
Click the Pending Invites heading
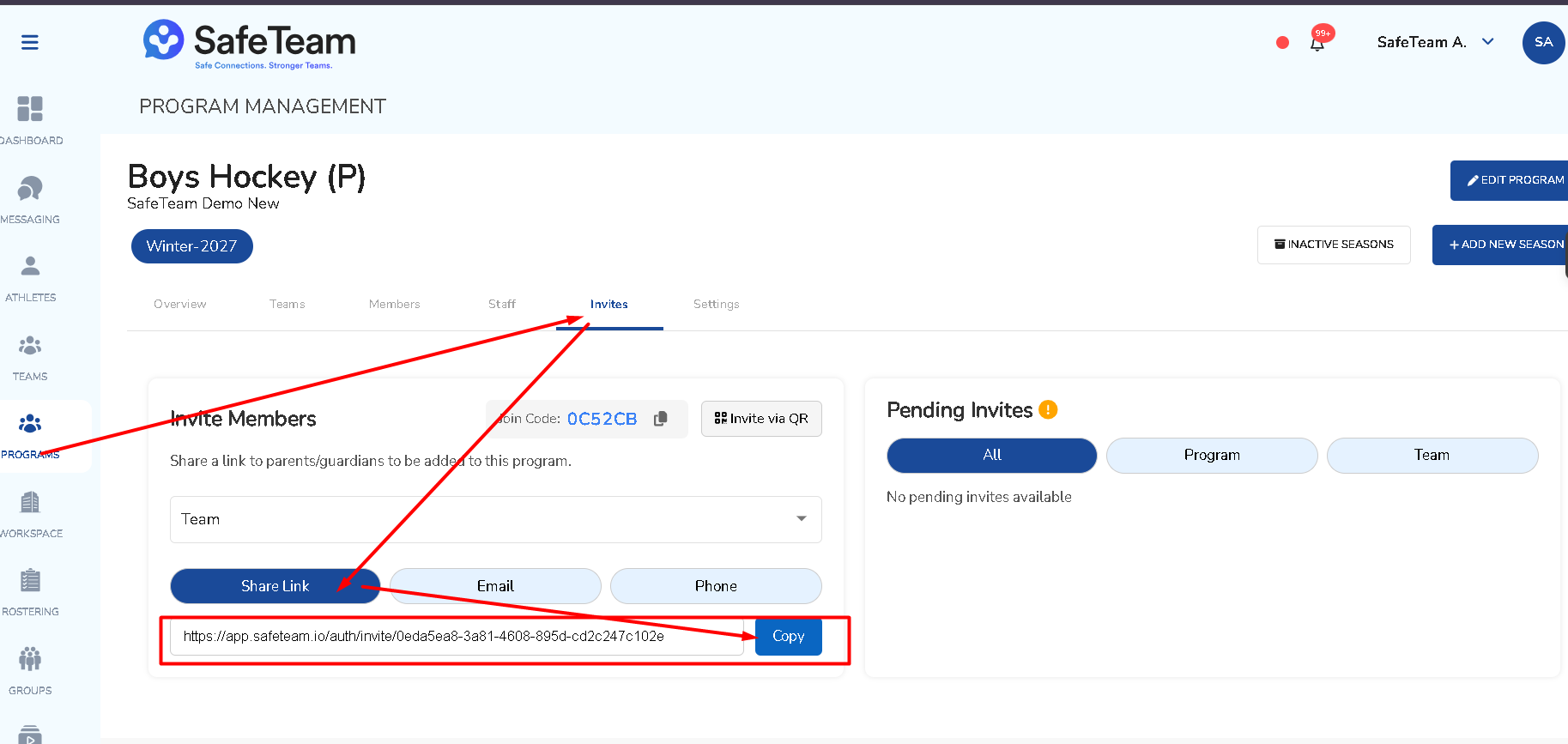tap(960, 410)
